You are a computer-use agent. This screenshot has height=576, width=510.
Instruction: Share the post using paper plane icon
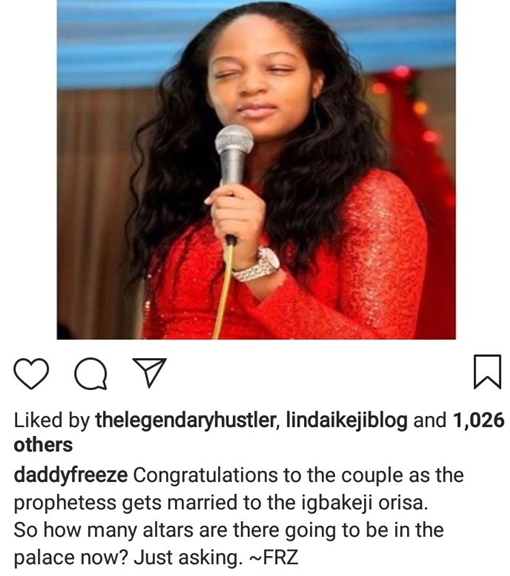(x=149, y=372)
